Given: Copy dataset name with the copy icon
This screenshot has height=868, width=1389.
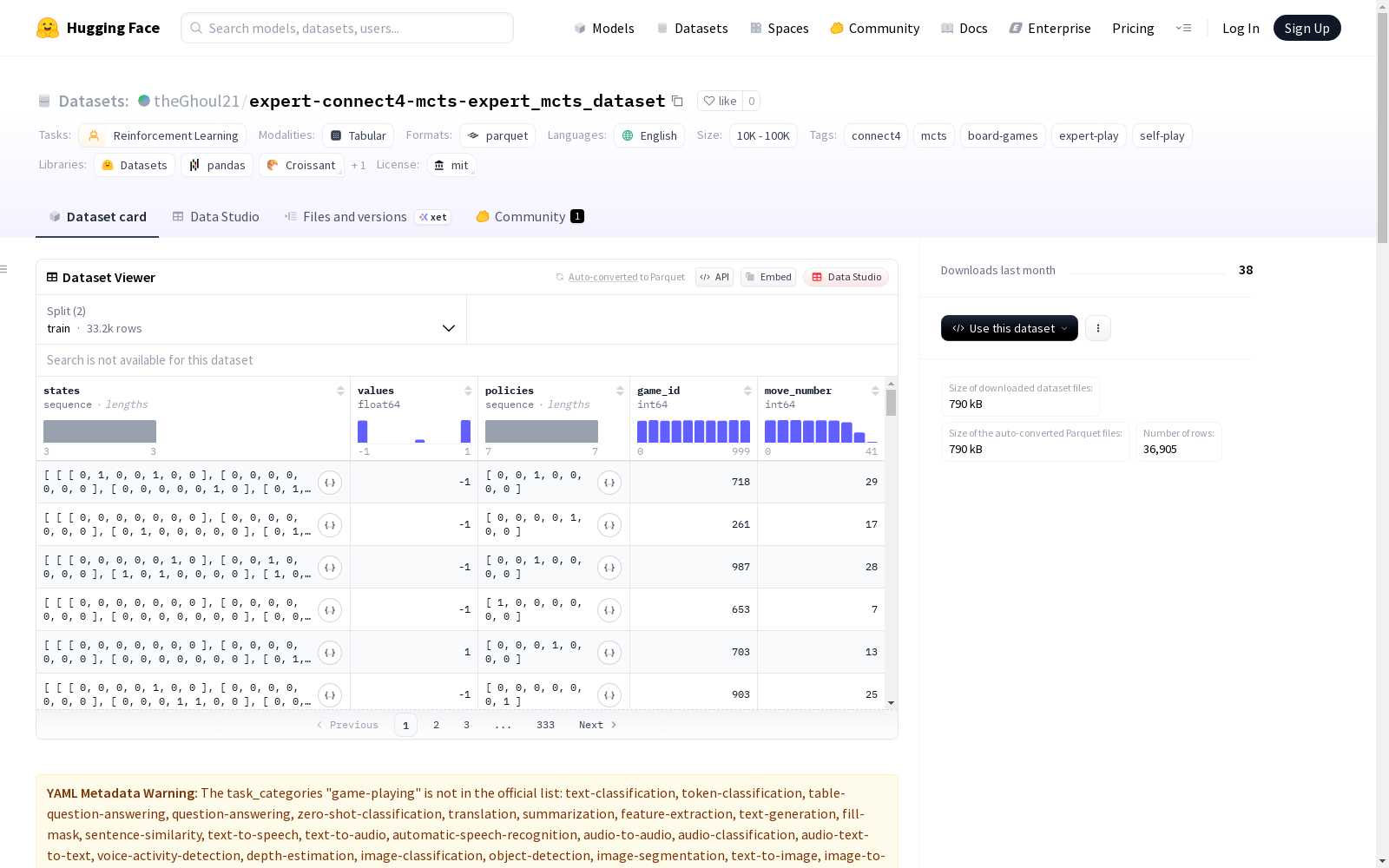Looking at the screenshot, I should pyautogui.click(x=678, y=101).
